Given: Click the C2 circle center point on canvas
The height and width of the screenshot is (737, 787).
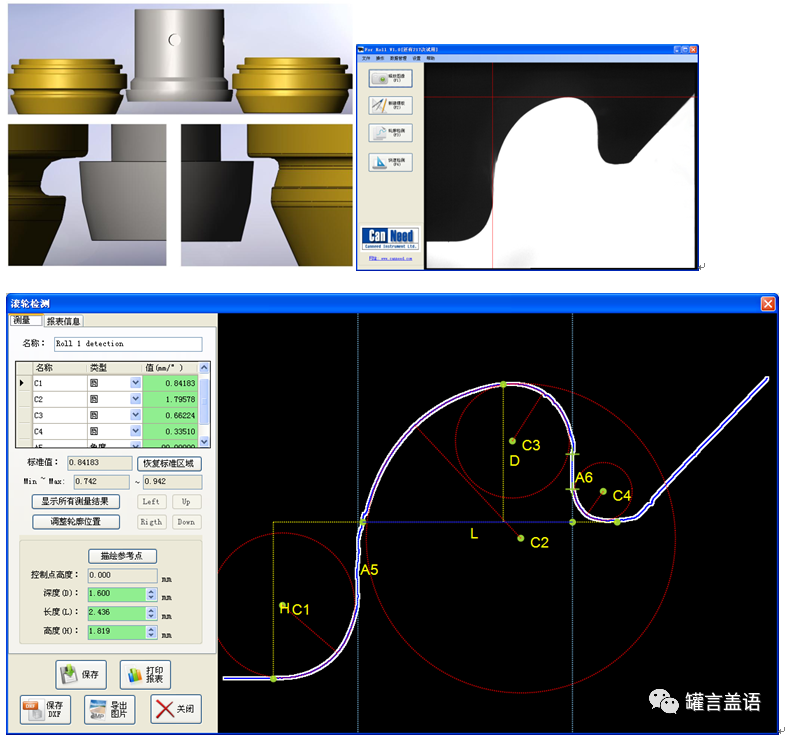Looking at the screenshot, I should (x=520, y=538).
